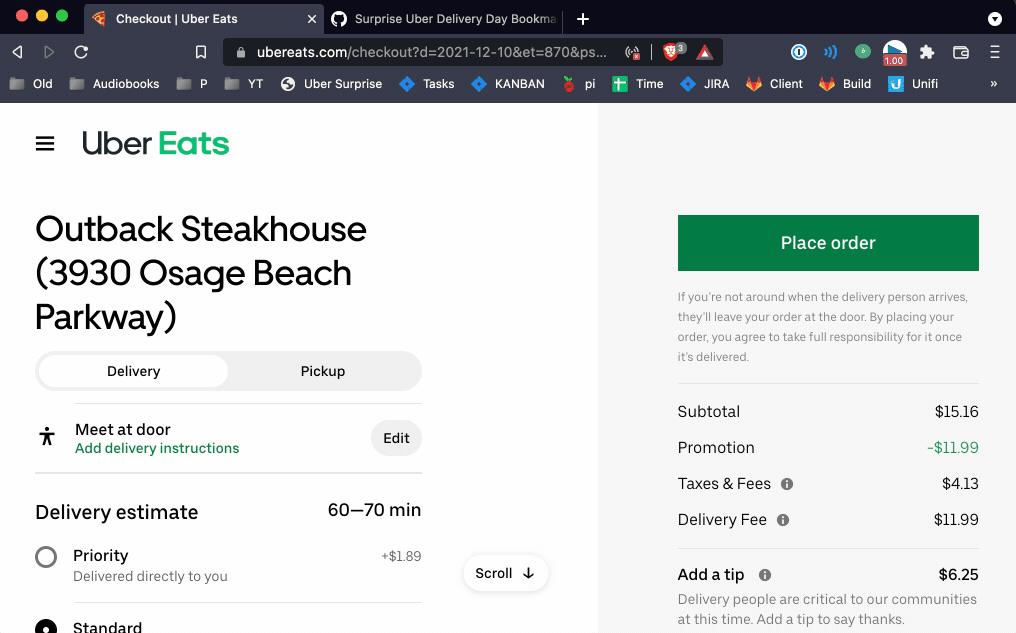Show more bookmarks with the overflow chevron

(993, 84)
